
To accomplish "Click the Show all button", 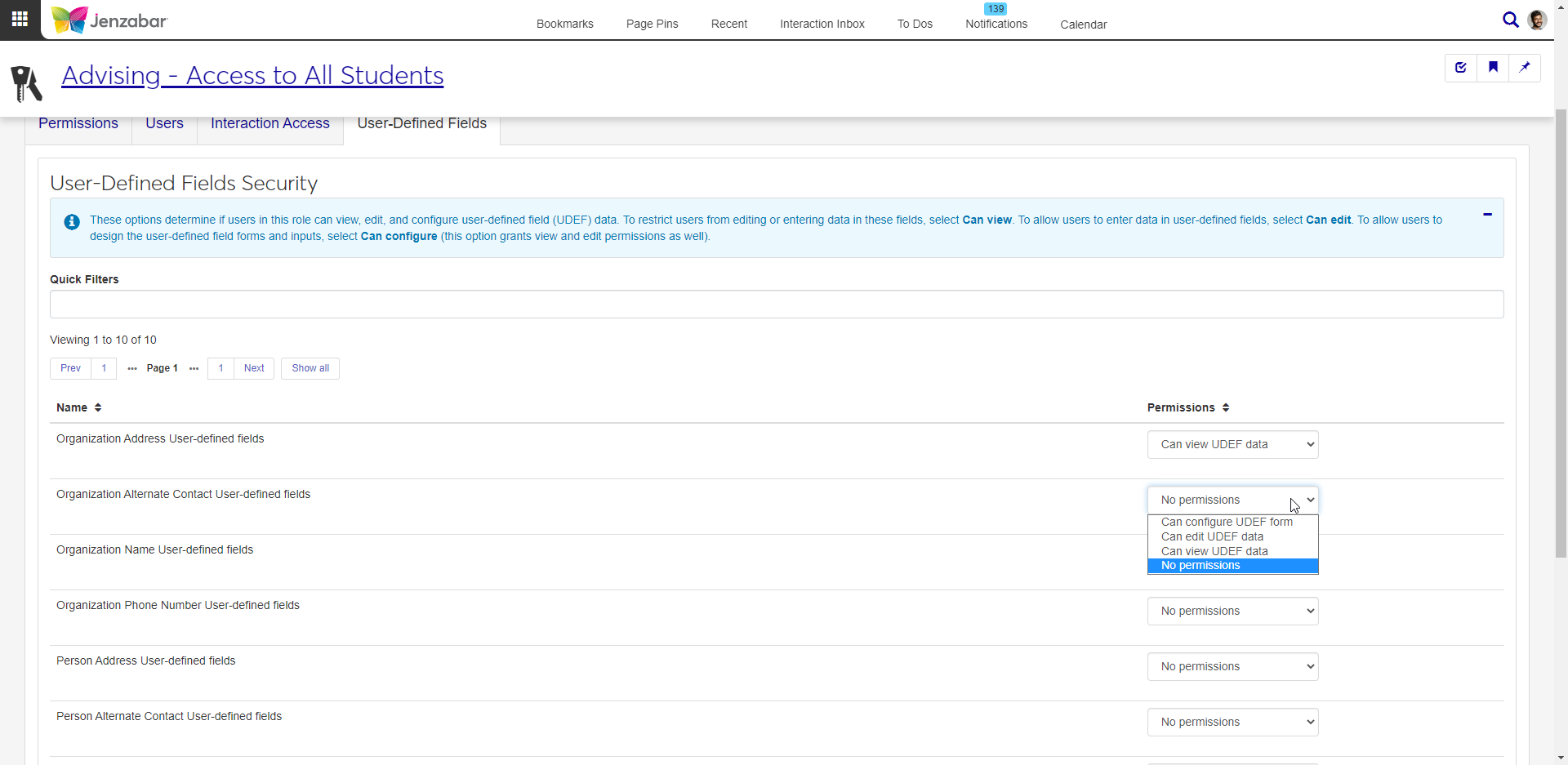I will click(310, 368).
